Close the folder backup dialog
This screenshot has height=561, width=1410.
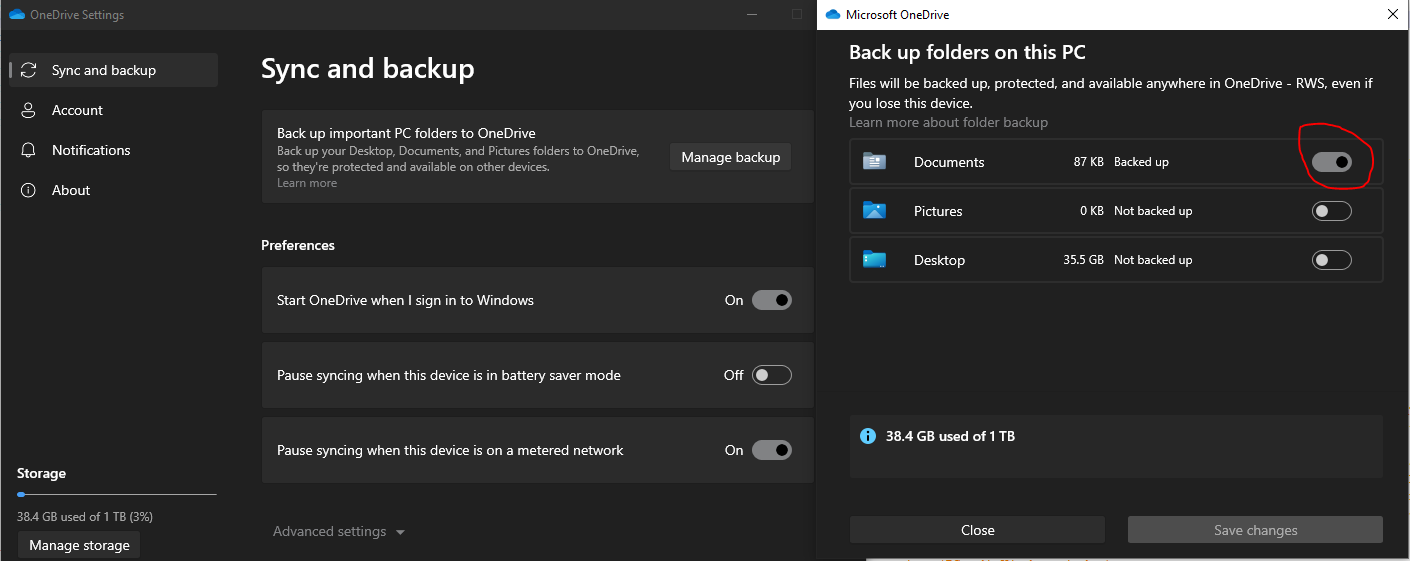pyautogui.click(x=977, y=530)
